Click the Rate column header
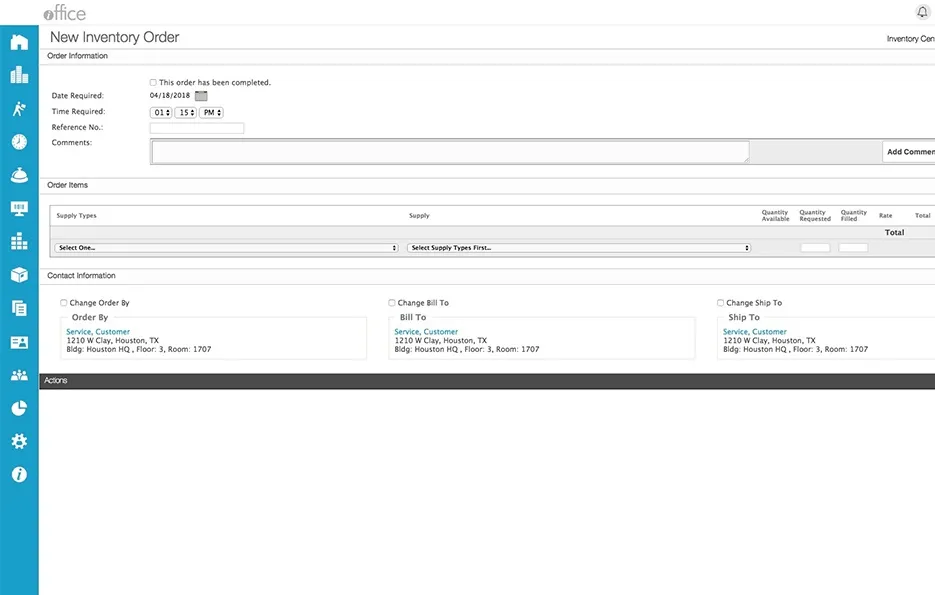Viewport: 935px width, 595px height. tap(886, 216)
